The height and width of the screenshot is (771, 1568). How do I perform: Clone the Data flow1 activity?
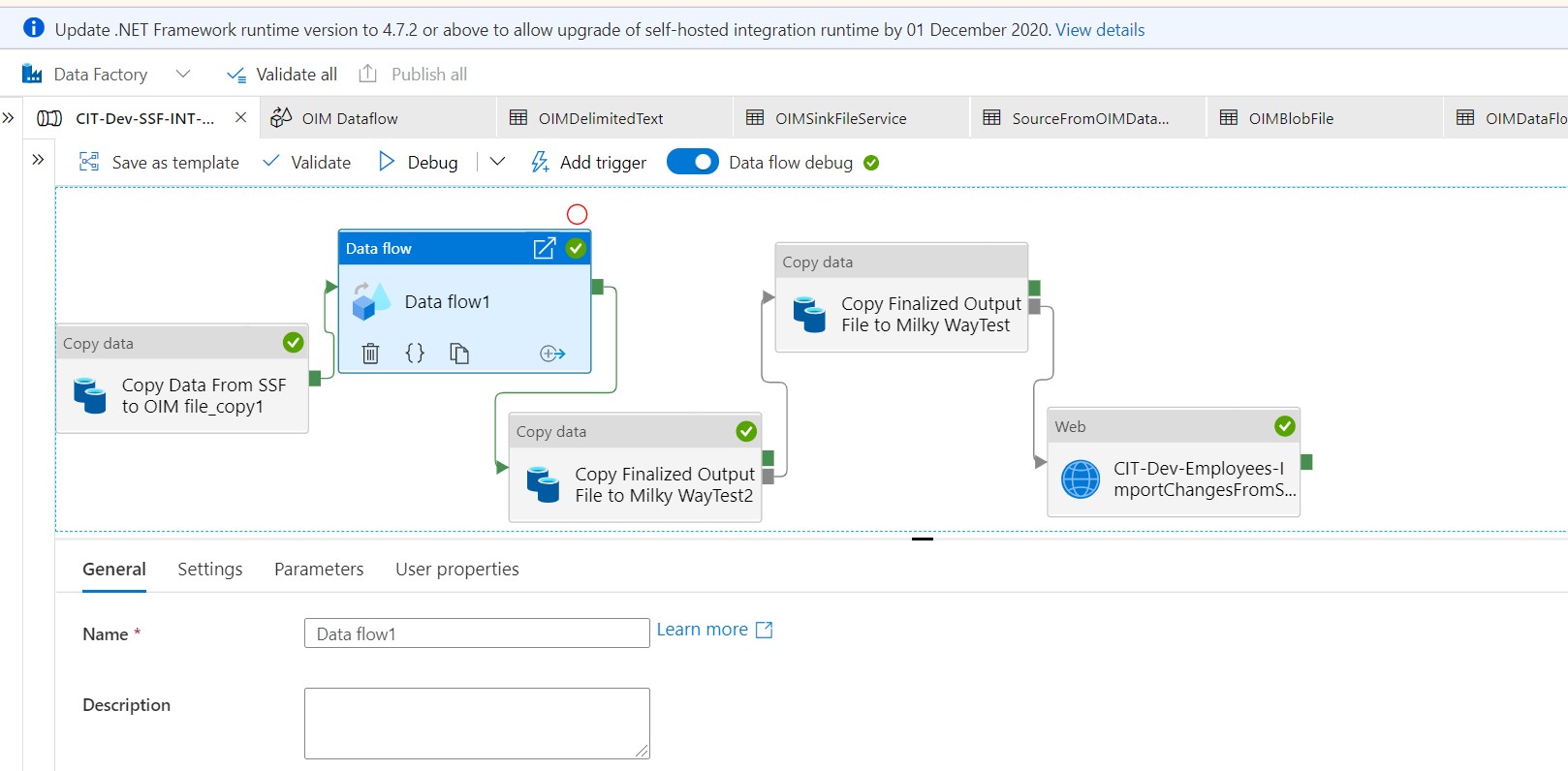(x=459, y=354)
